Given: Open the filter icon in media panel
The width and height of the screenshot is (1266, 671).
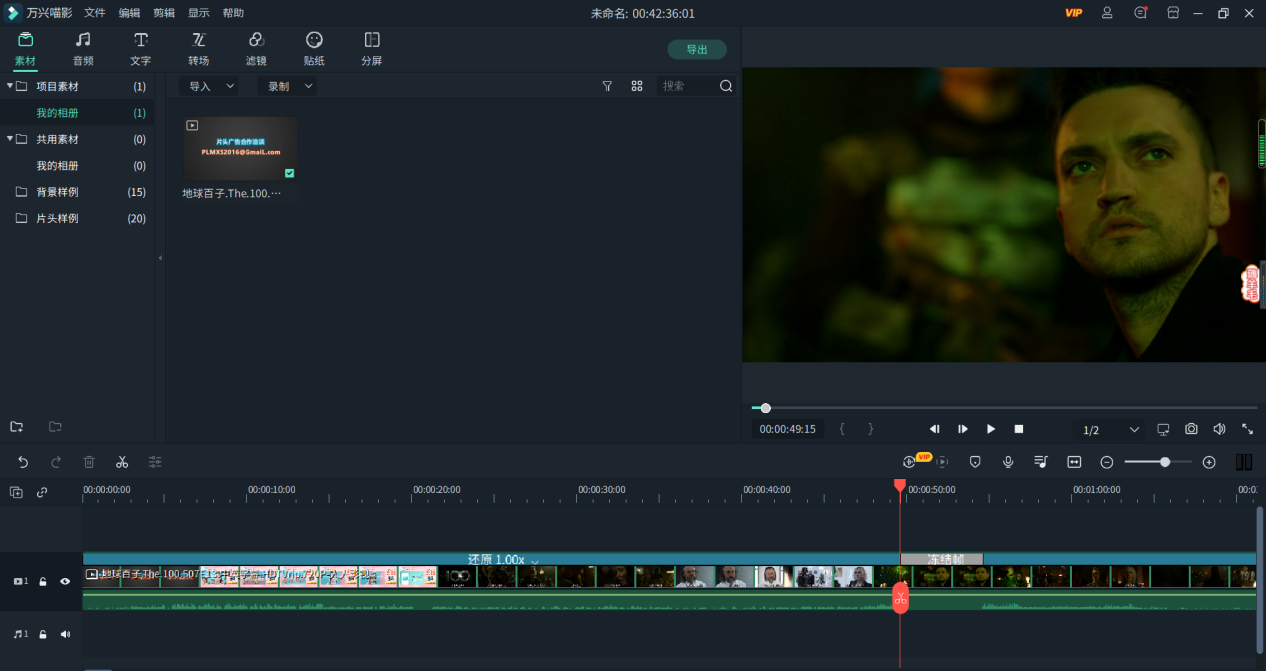Looking at the screenshot, I should click(x=607, y=86).
